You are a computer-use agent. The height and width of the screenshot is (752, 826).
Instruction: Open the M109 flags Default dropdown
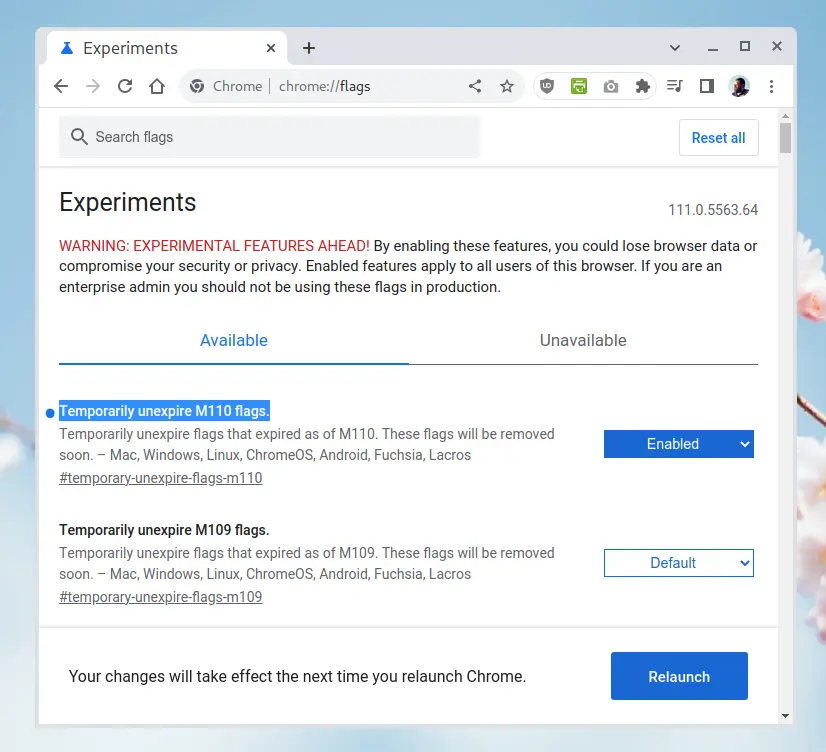point(678,563)
